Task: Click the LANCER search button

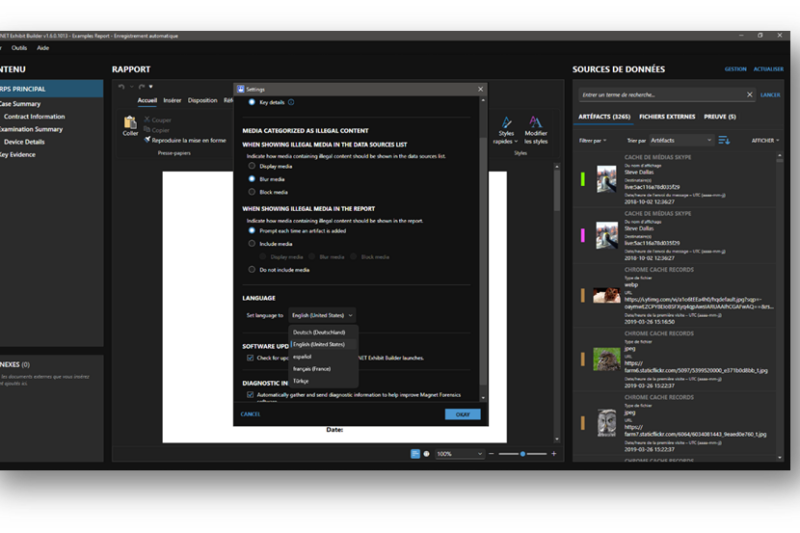Action: point(770,95)
